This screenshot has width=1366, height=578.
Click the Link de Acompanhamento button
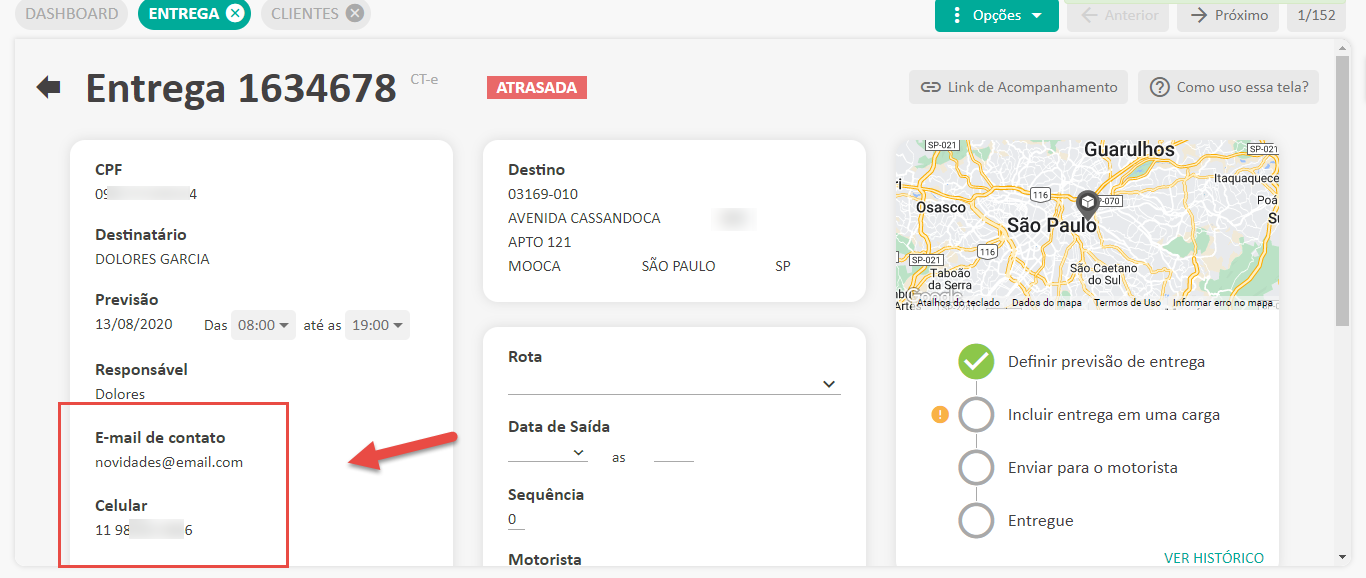tap(1018, 87)
